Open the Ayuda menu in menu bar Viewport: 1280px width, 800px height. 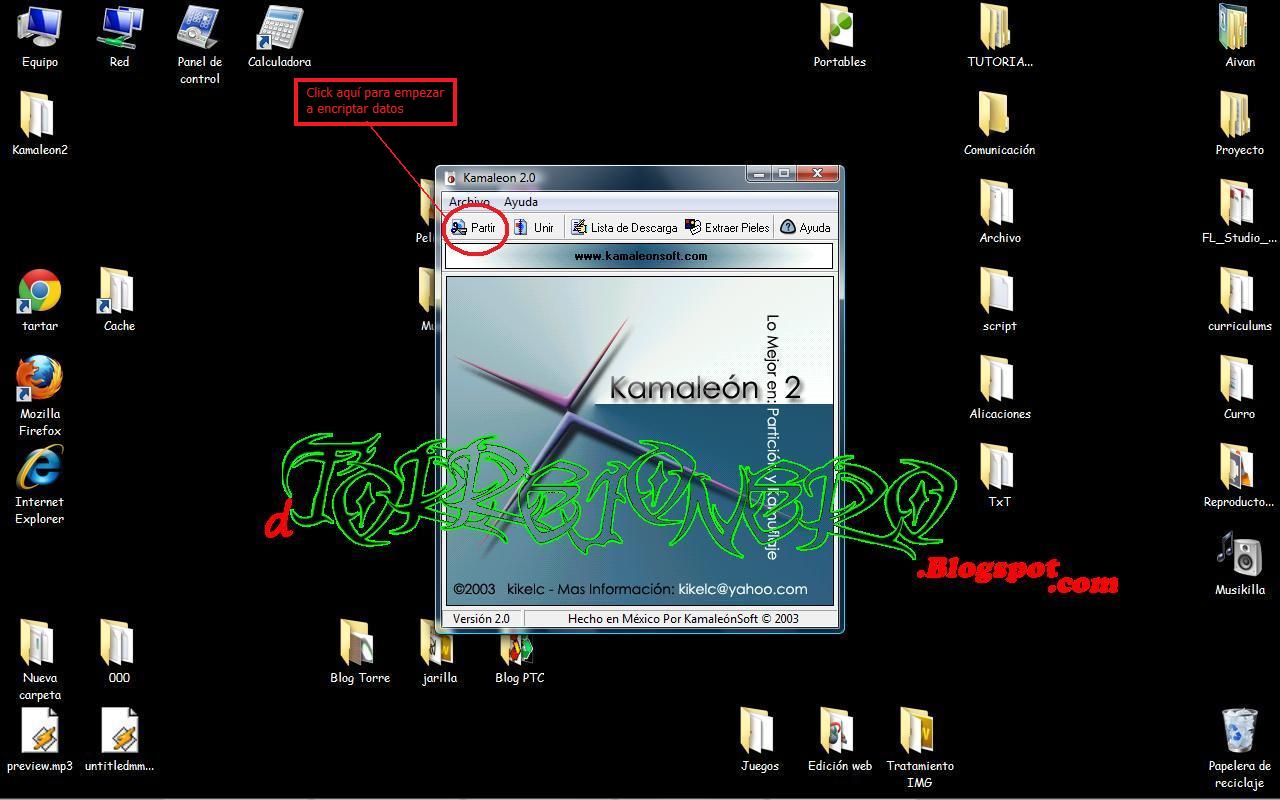(521, 202)
